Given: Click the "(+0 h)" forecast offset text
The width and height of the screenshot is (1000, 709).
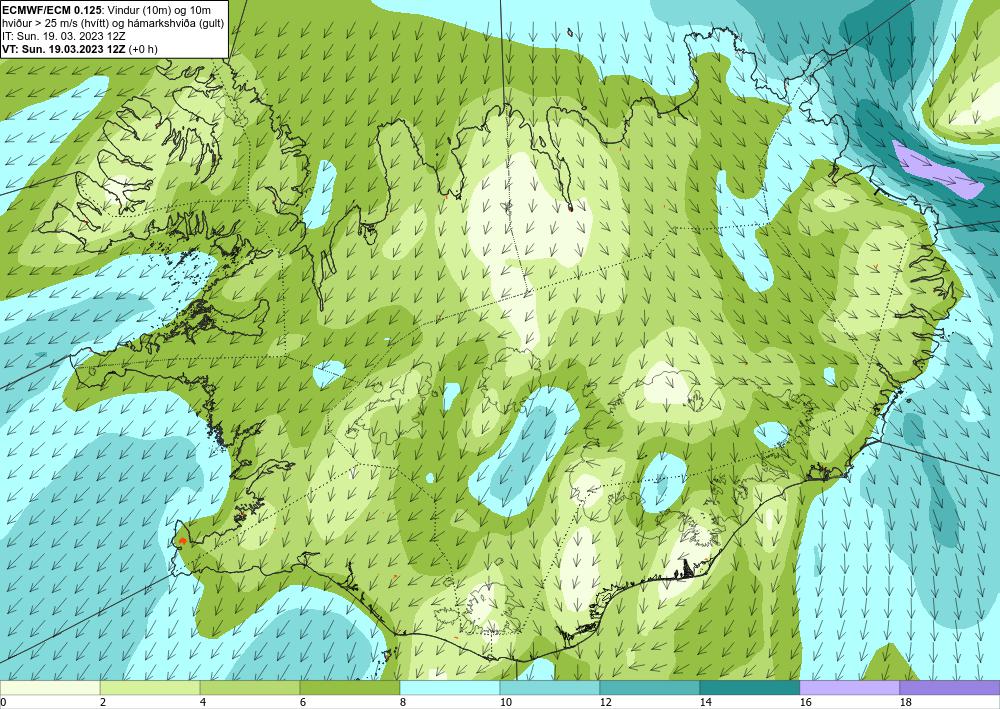Looking at the screenshot, I should tap(143, 49).
